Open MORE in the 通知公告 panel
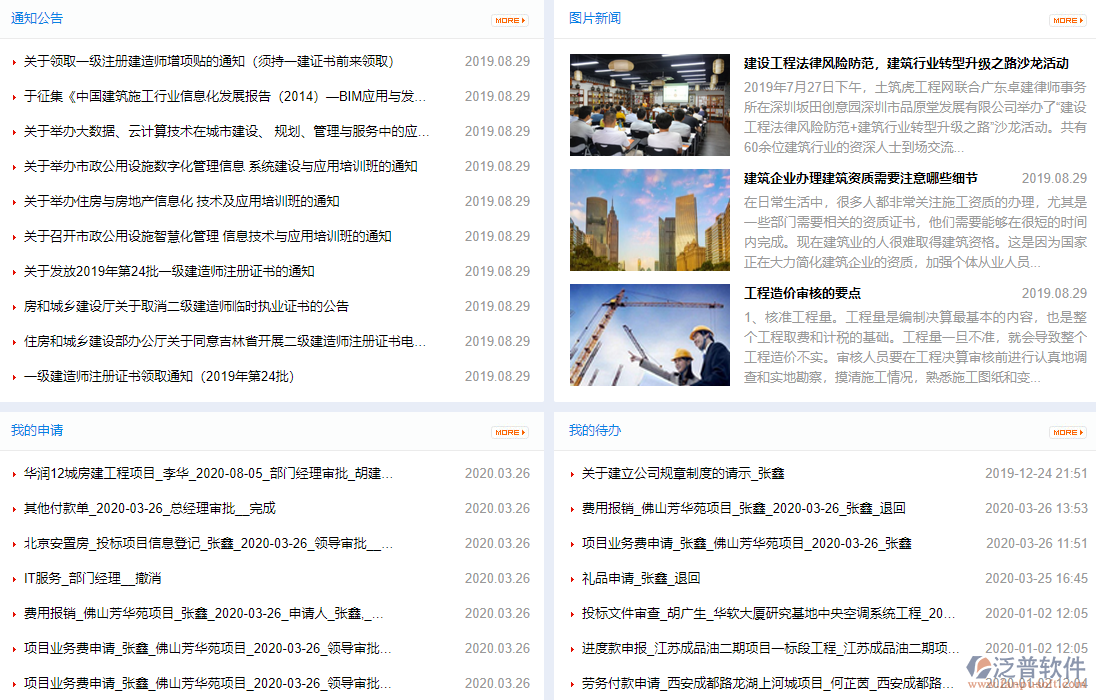 coord(509,18)
